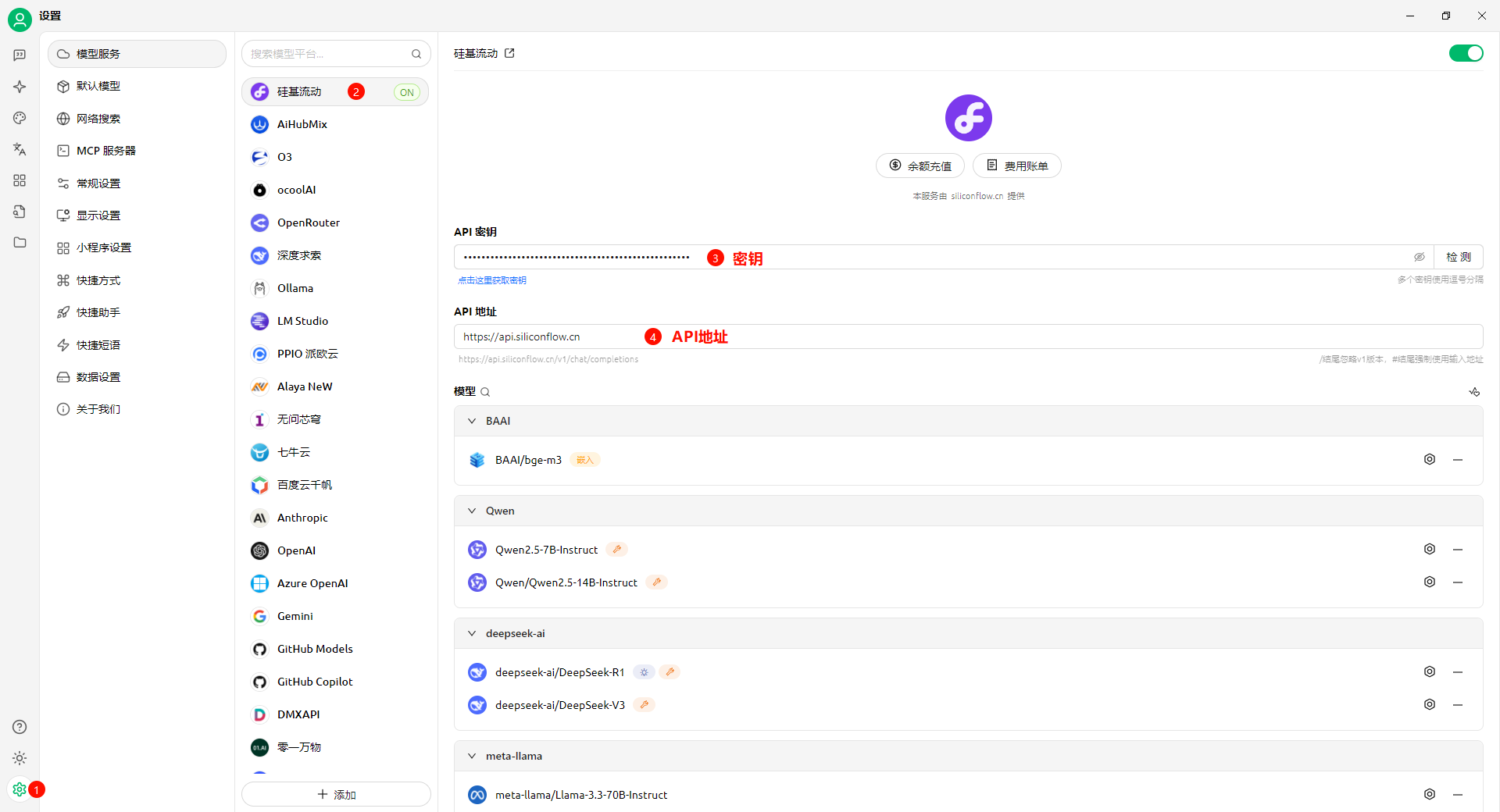Open 硅基流动 official site external link icon

509,53
